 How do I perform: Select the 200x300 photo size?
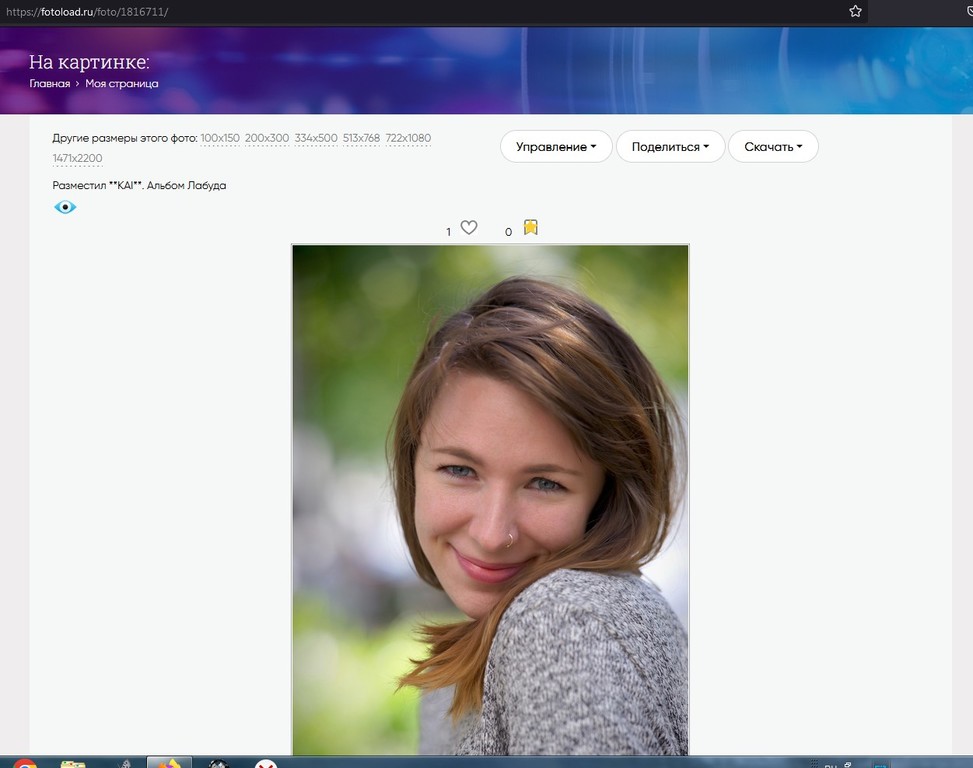[x=267, y=138]
